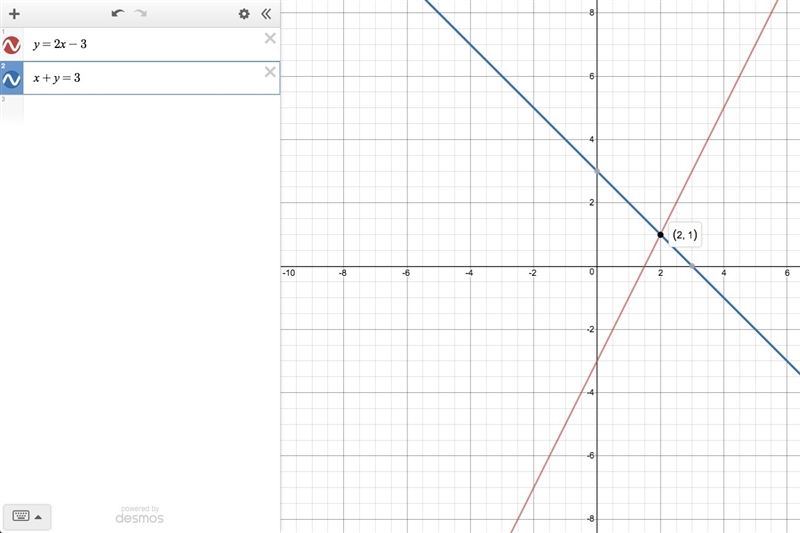
Task: Click the grayed redo arrow
Action: pos(141,13)
